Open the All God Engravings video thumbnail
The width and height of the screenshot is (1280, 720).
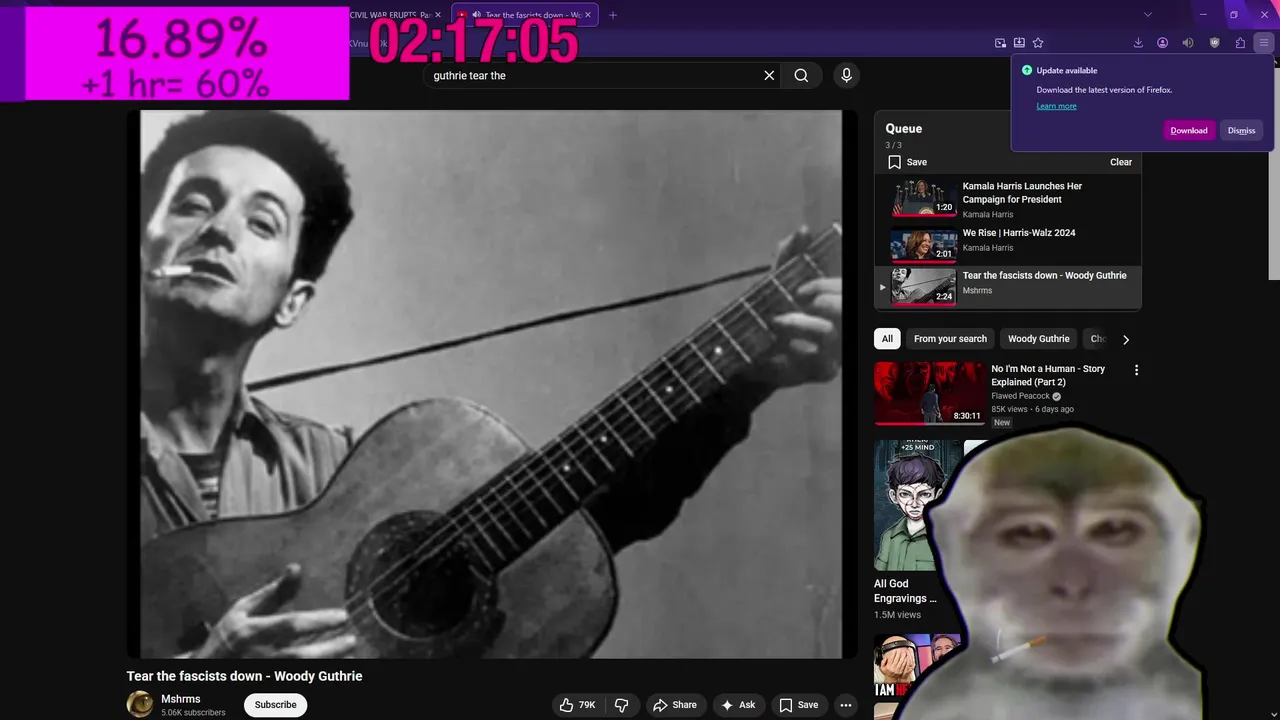(918, 505)
